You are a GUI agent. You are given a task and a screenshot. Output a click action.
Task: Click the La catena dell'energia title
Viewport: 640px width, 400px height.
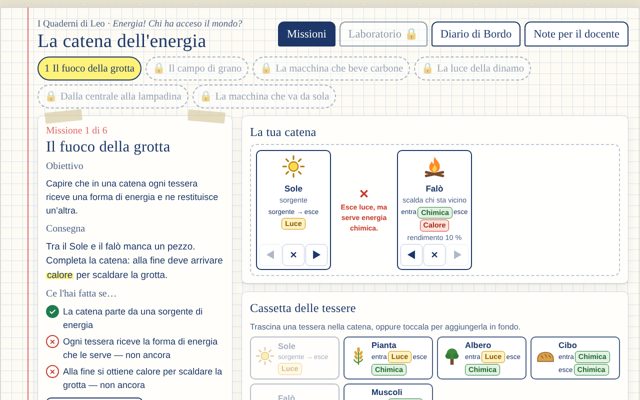(122, 41)
